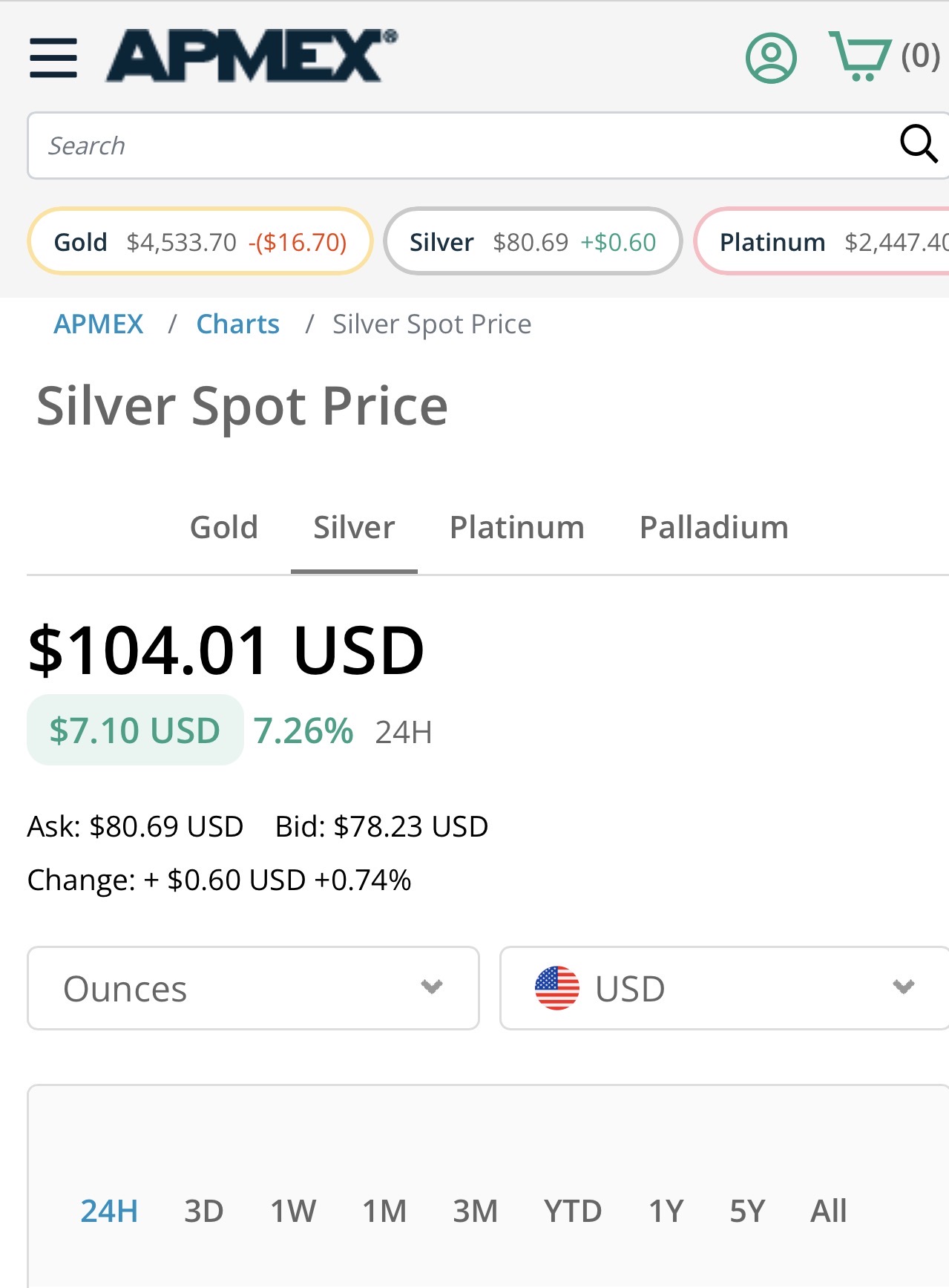The width and height of the screenshot is (949, 1288).
Task: Click the US flag currency icon
Action: coord(556,988)
